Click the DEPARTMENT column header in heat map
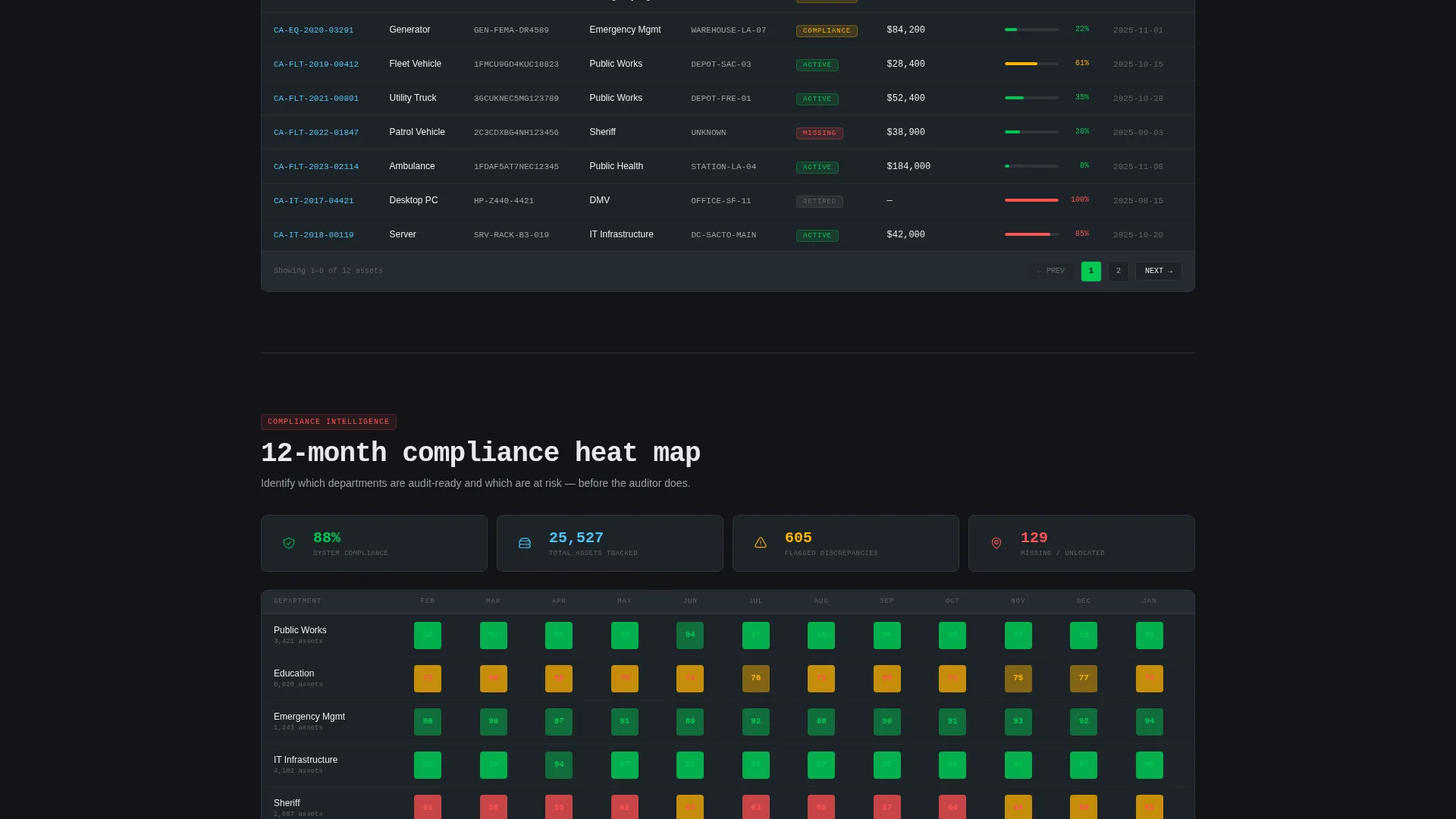 (x=297, y=601)
